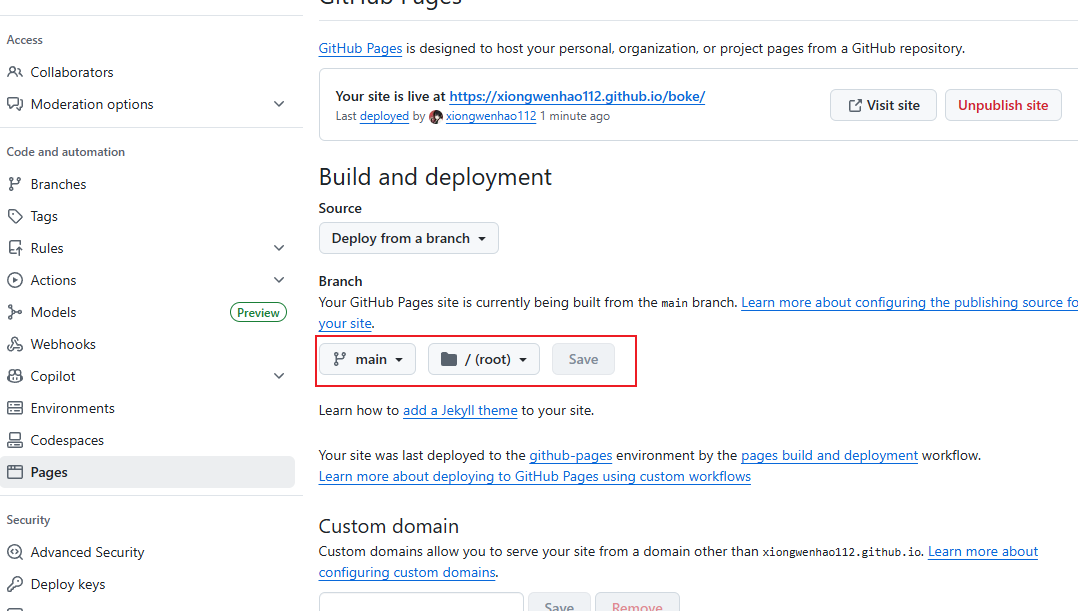1078x611 pixels.
Task: Expand the Copilot submenu chevron
Action: tap(279, 376)
